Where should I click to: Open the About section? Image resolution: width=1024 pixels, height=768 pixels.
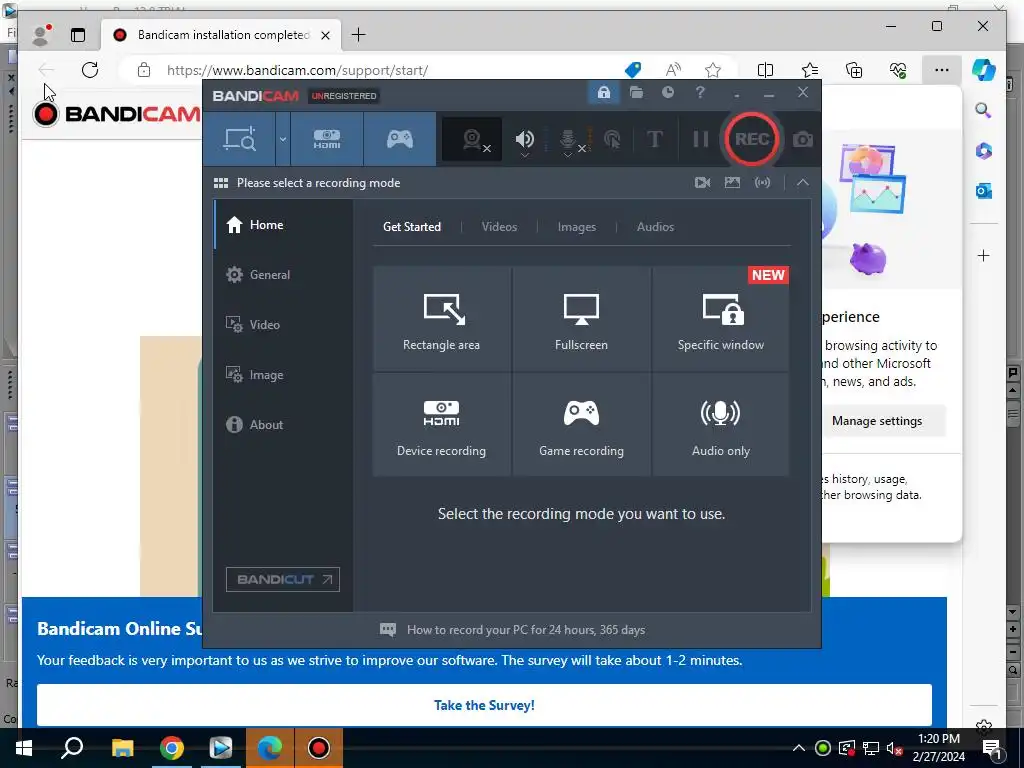(x=283, y=424)
